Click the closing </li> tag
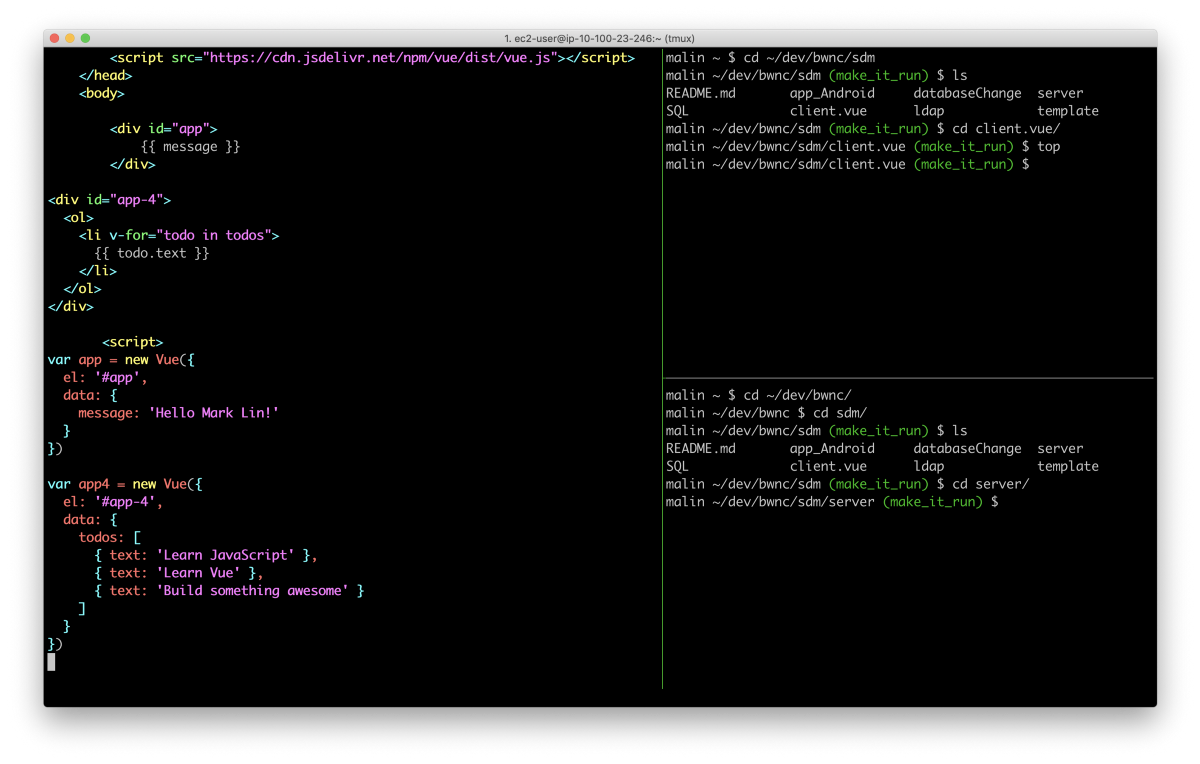 point(97,271)
